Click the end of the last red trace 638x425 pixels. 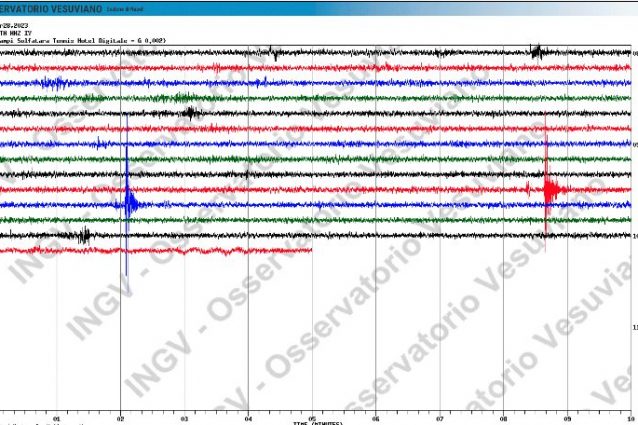310,250
